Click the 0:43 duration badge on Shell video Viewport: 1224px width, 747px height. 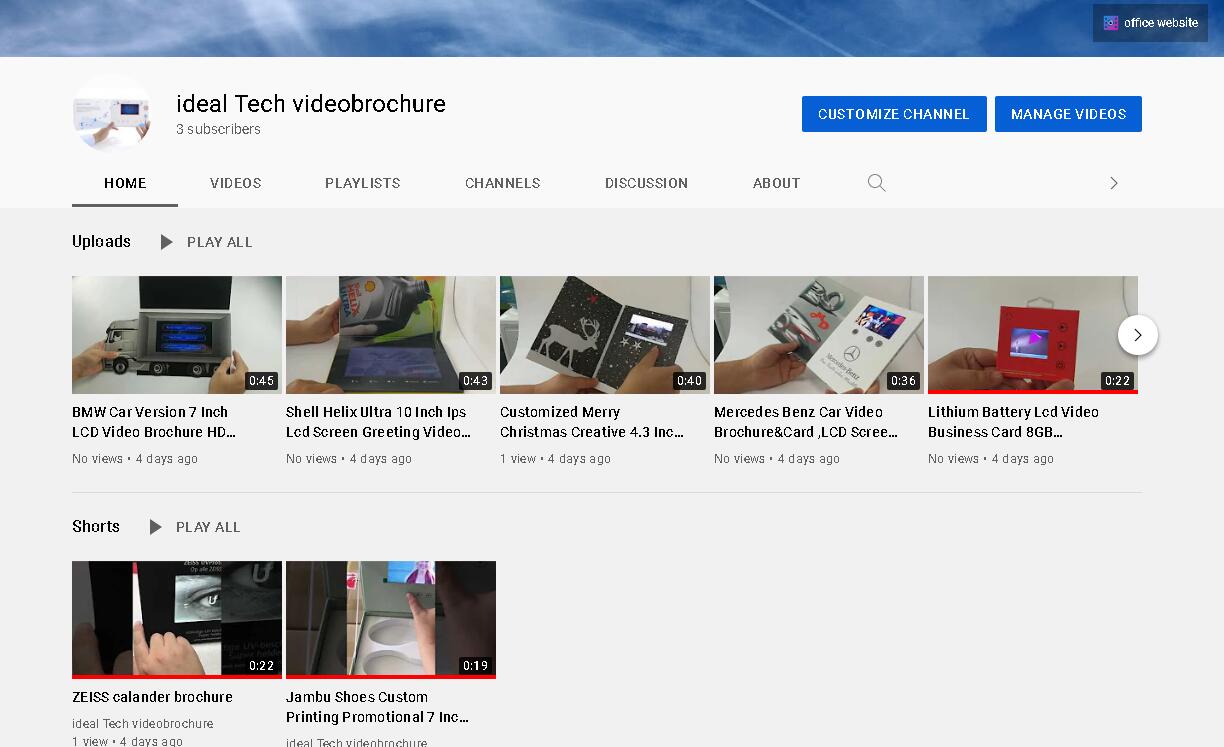[x=476, y=381]
